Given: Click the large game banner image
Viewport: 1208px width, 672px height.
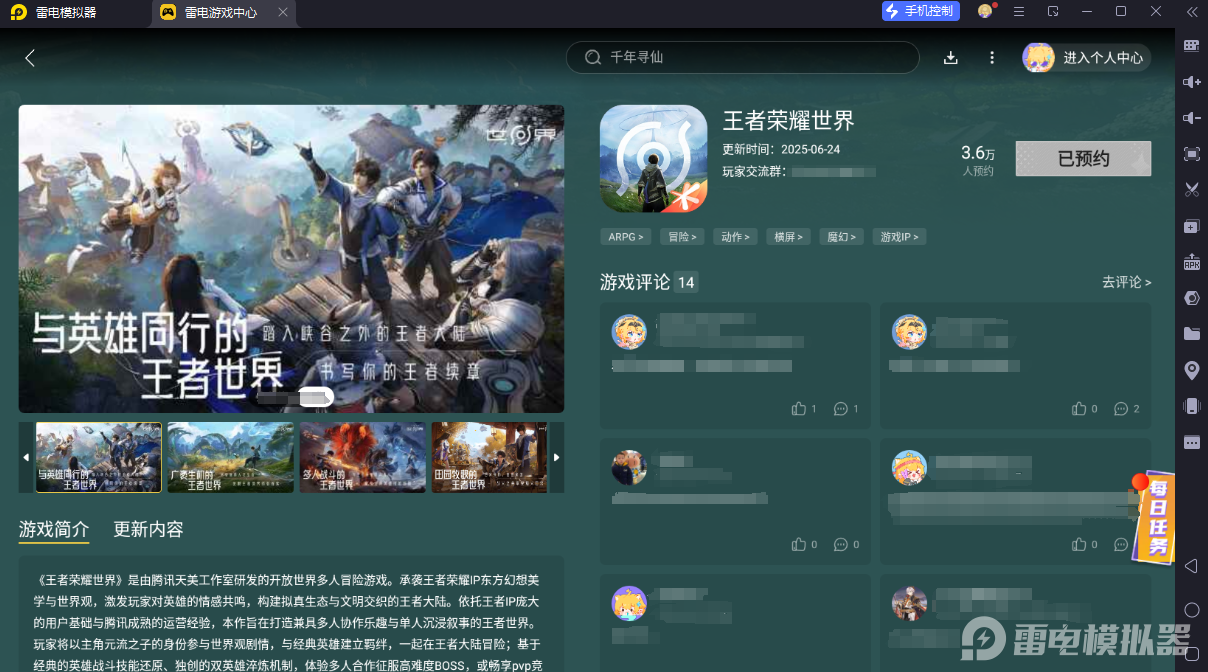Looking at the screenshot, I should (x=291, y=259).
